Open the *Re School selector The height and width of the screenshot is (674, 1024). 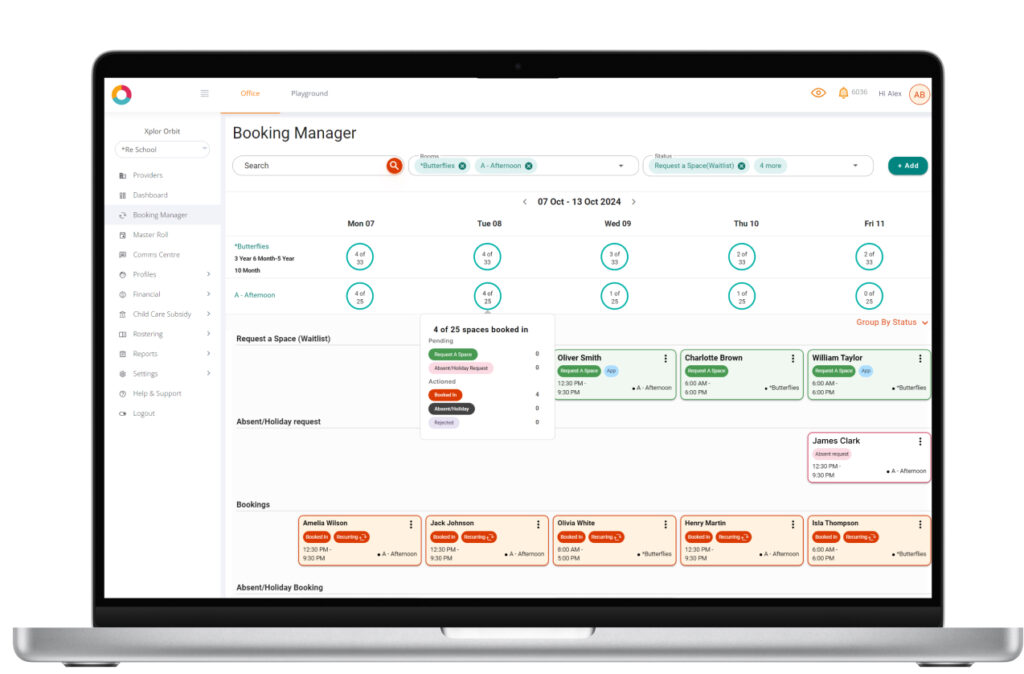(162, 150)
